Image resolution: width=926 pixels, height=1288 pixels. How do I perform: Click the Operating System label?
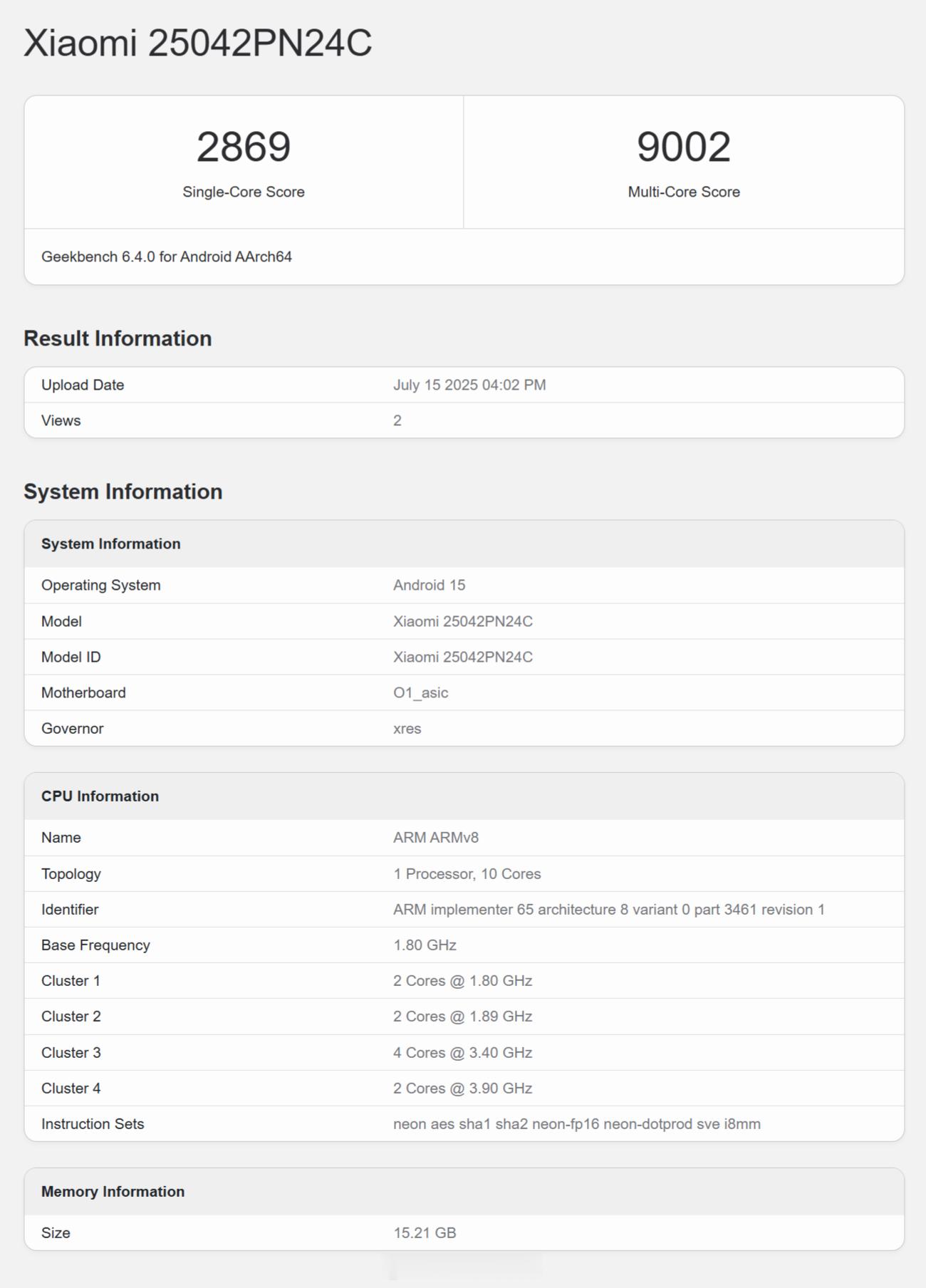101,585
